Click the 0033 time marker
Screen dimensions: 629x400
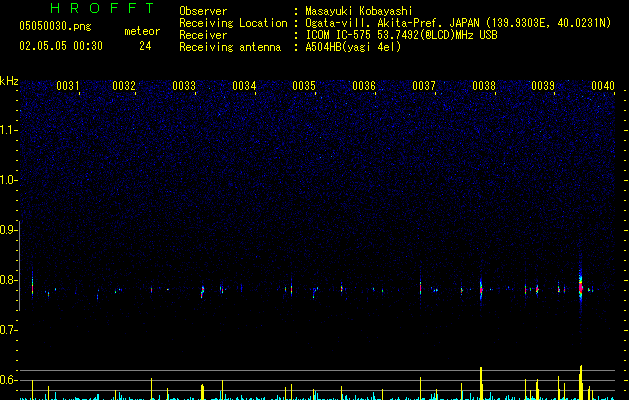click(184, 85)
